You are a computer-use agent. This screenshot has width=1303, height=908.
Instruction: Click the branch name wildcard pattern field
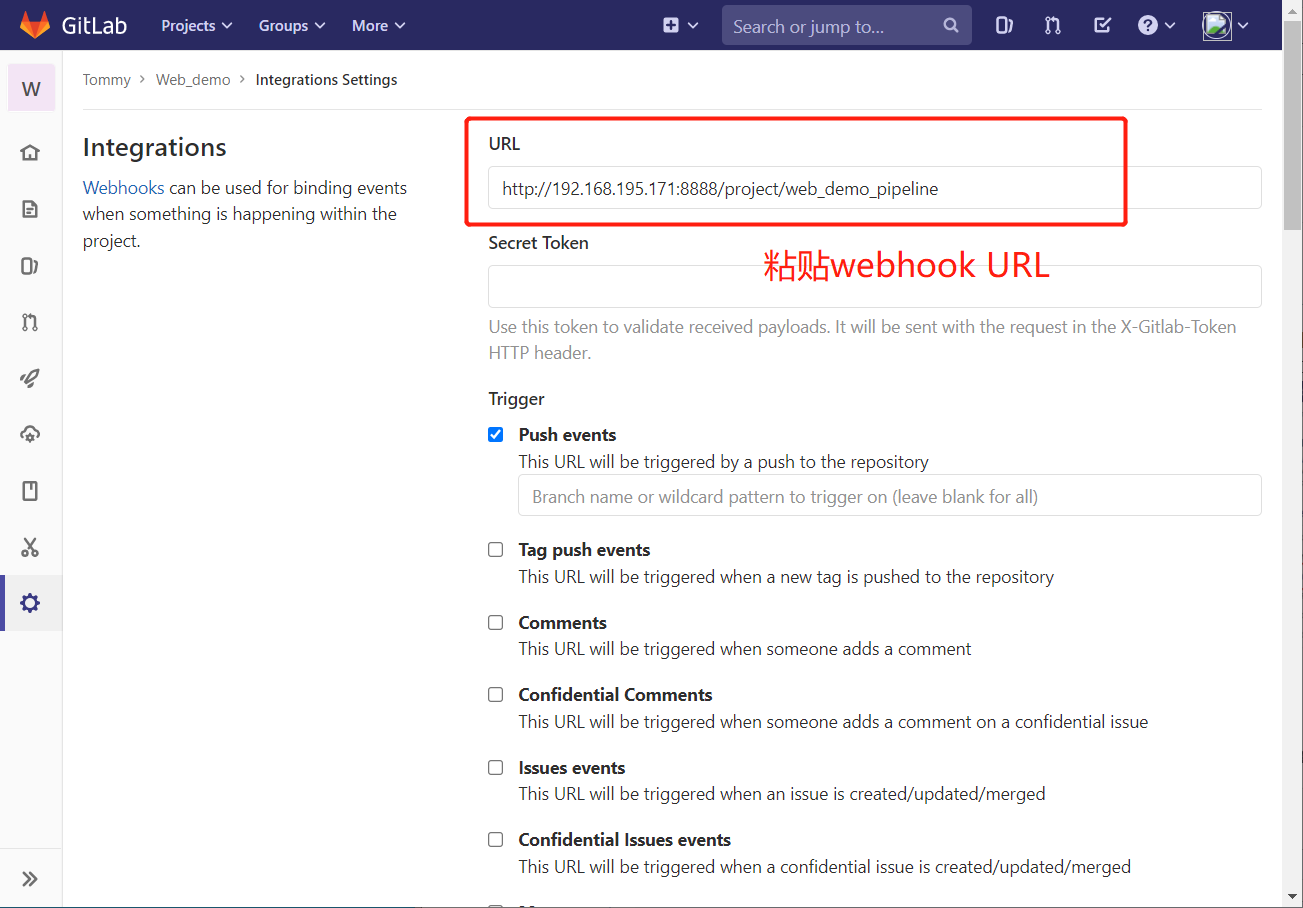[x=890, y=496]
